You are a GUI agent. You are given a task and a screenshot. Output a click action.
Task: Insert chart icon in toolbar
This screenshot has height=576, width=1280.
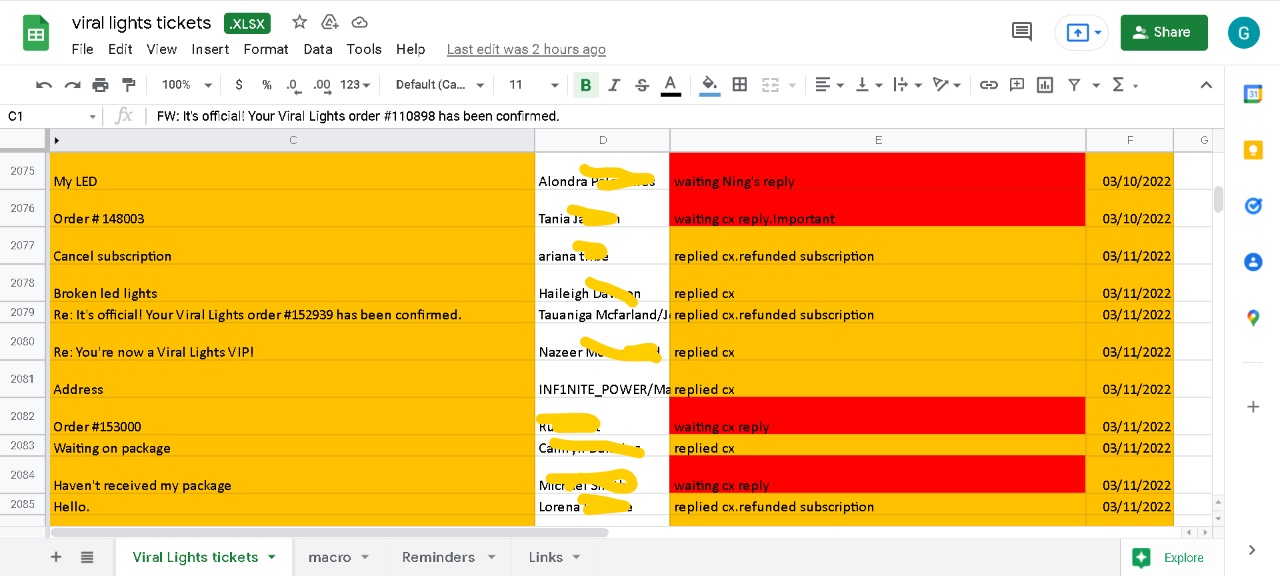pos(1045,85)
